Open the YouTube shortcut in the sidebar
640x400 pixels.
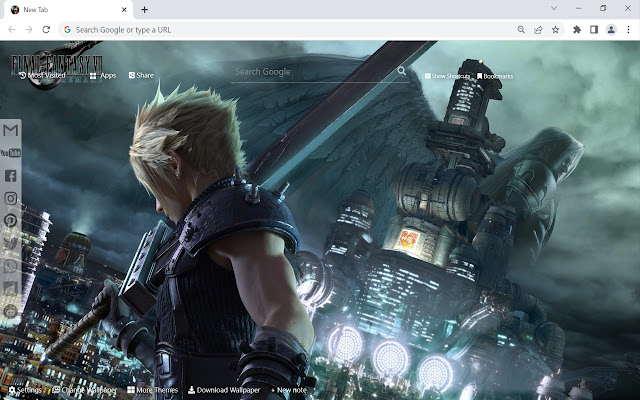tap(11, 153)
